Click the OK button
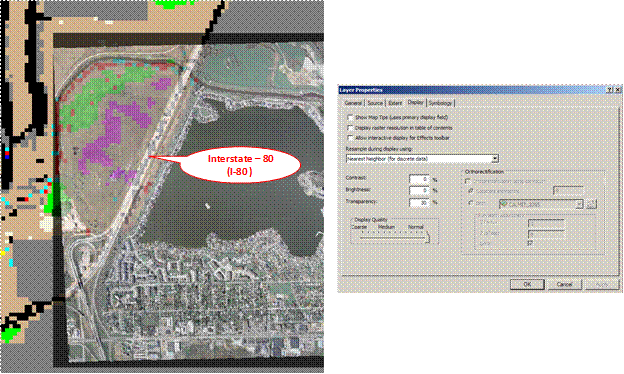624x374 pixels. tap(527, 284)
